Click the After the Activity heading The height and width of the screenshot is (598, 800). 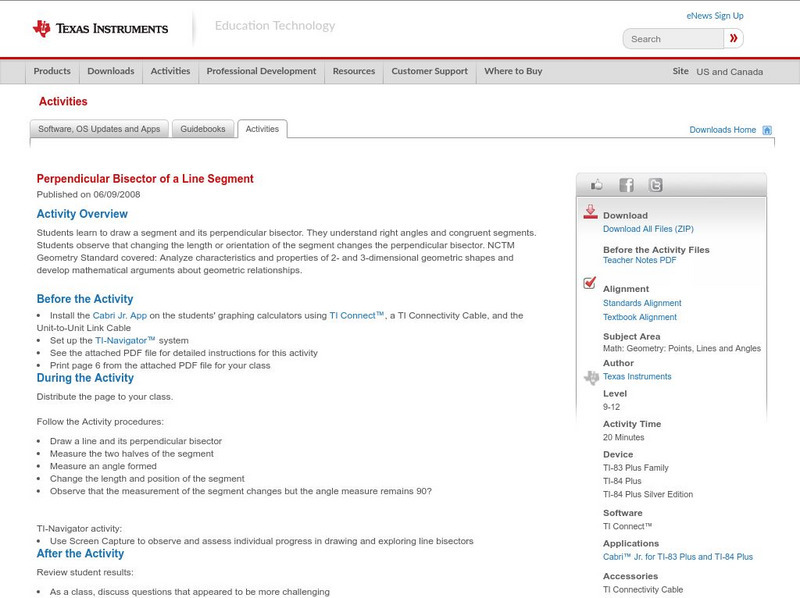coord(80,554)
